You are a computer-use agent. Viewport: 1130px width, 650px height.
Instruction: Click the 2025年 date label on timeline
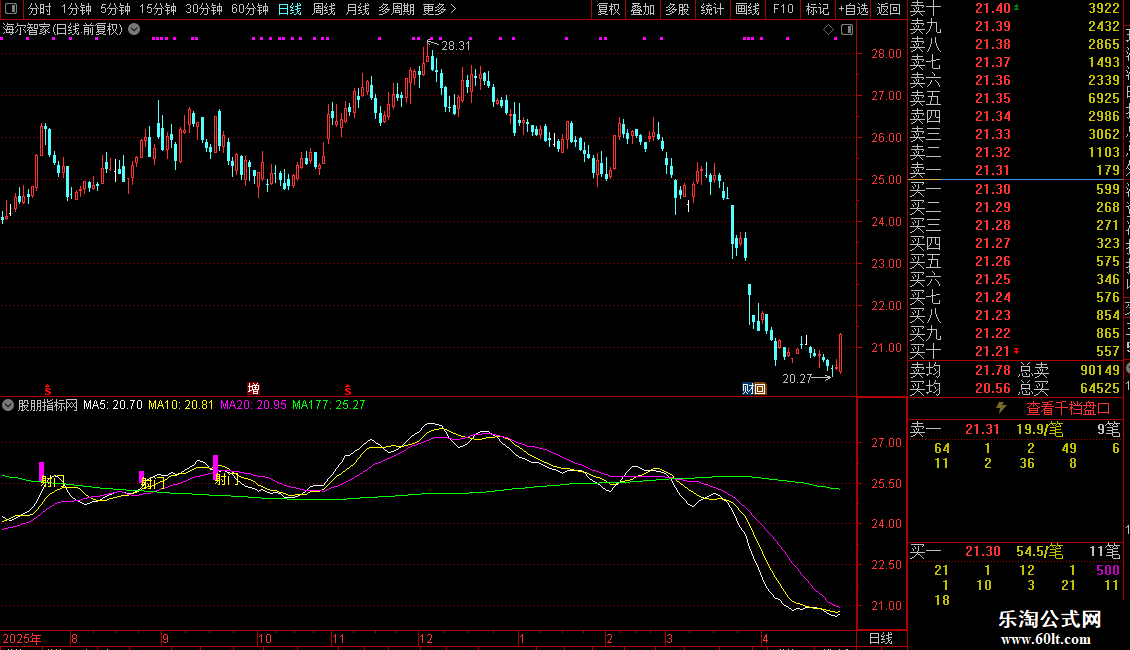[x=22, y=638]
